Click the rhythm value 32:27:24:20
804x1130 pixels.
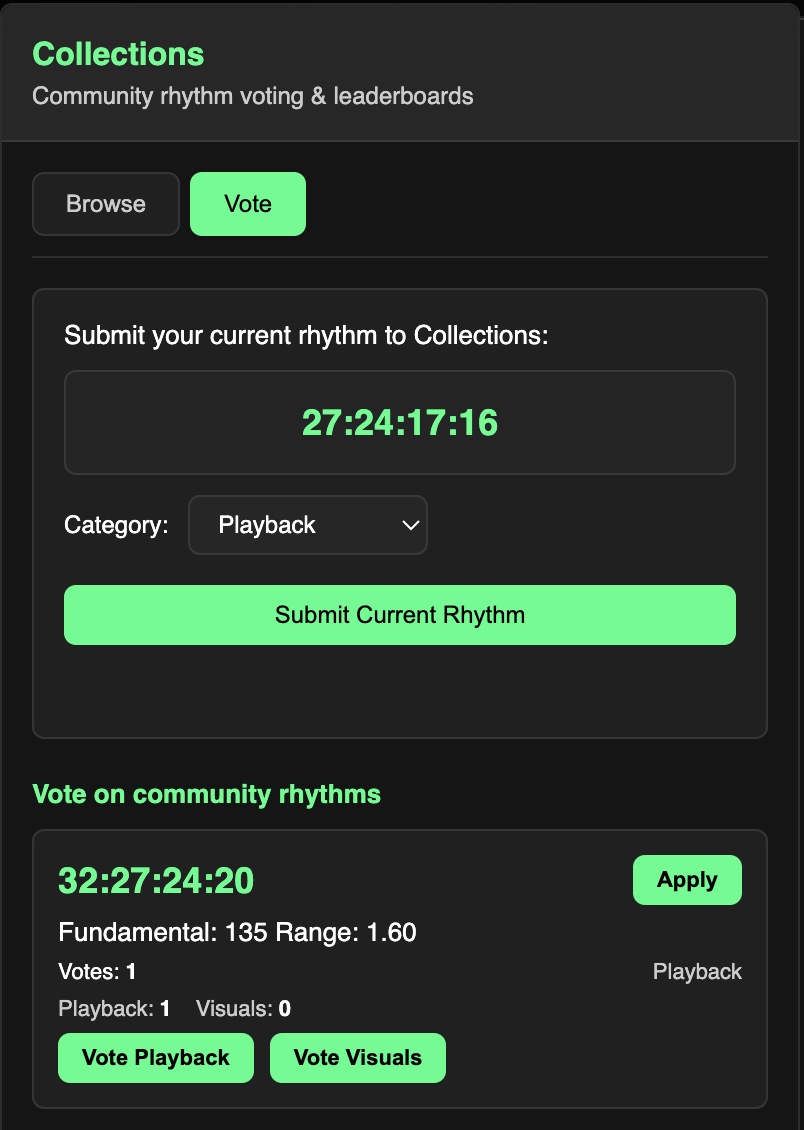pos(155,880)
